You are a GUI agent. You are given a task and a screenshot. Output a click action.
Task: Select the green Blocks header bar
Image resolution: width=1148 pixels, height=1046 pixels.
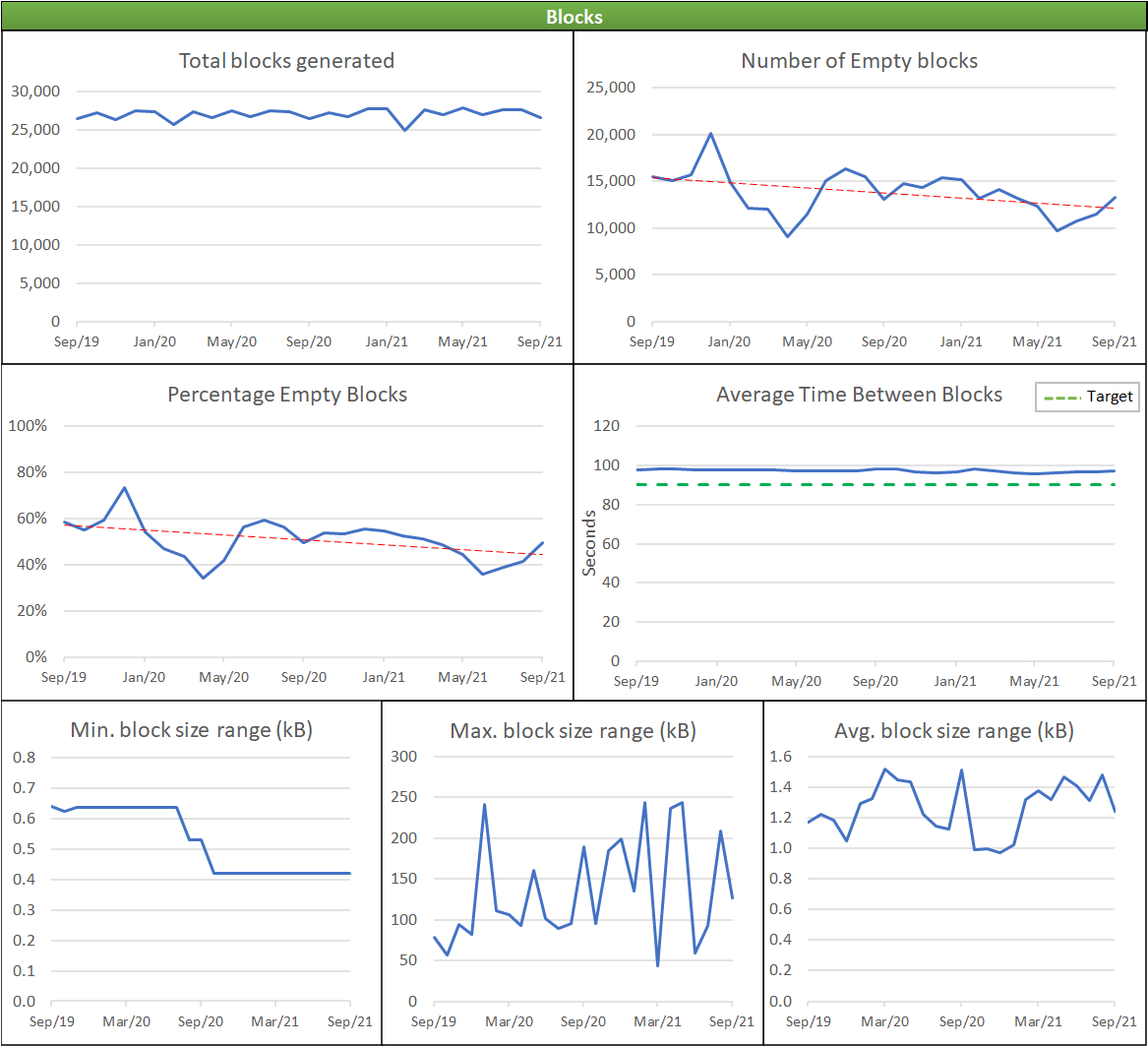pyautogui.click(x=574, y=16)
